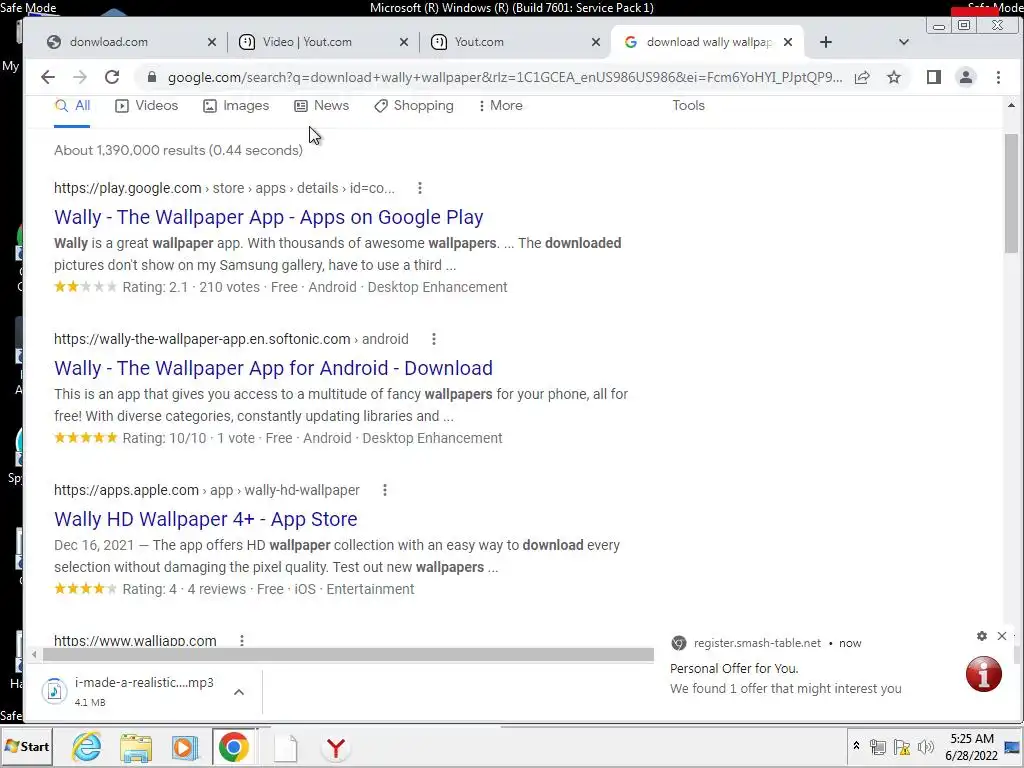1024x768 pixels.
Task: Open options for softonic.com result
Action: pyautogui.click(x=434, y=339)
